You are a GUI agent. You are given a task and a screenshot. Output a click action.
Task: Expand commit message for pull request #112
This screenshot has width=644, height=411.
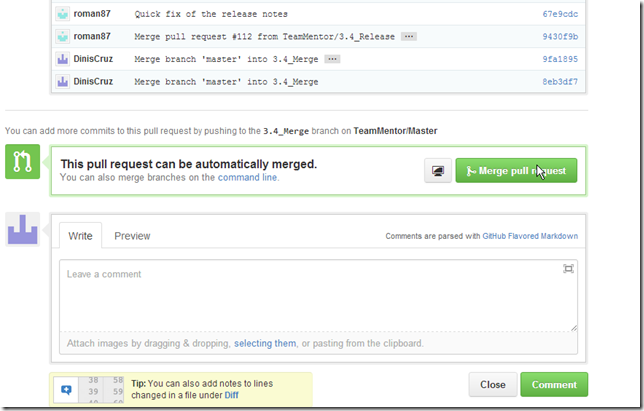pos(408,37)
